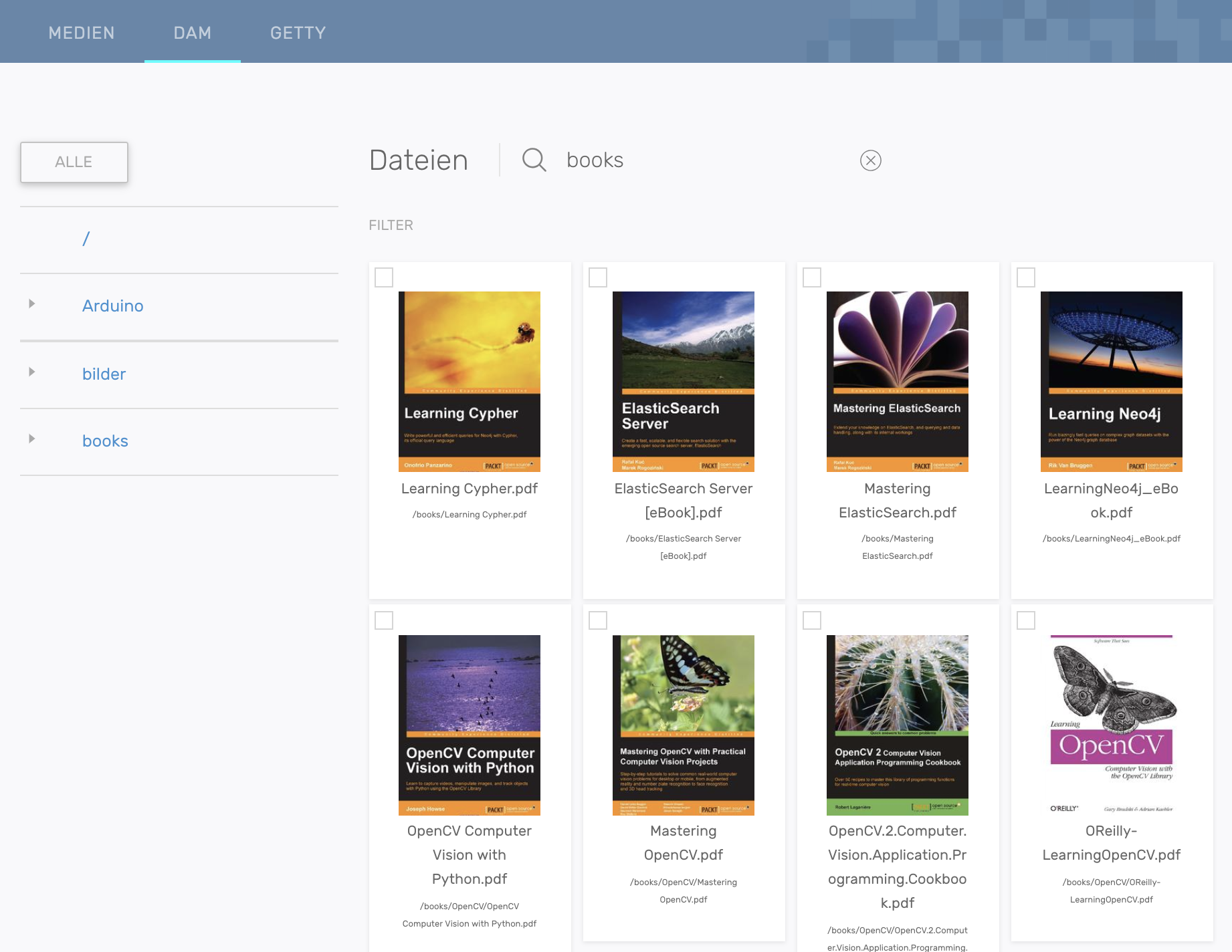Click the OpenCV Computer Vision with Python cover
The image size is (1232, 952).
(469, 725)
